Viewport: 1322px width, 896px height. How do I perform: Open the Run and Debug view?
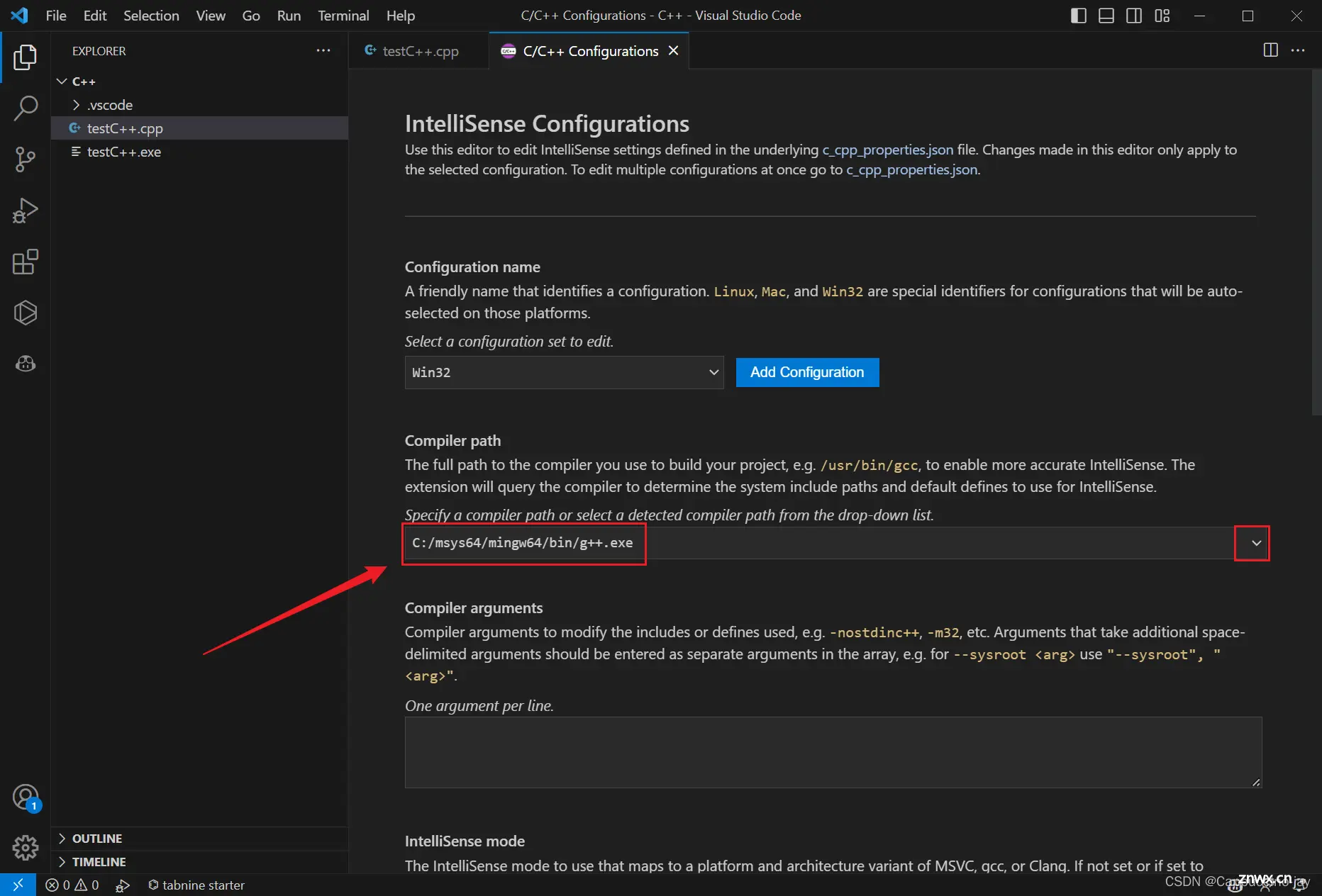coord(26,211)
